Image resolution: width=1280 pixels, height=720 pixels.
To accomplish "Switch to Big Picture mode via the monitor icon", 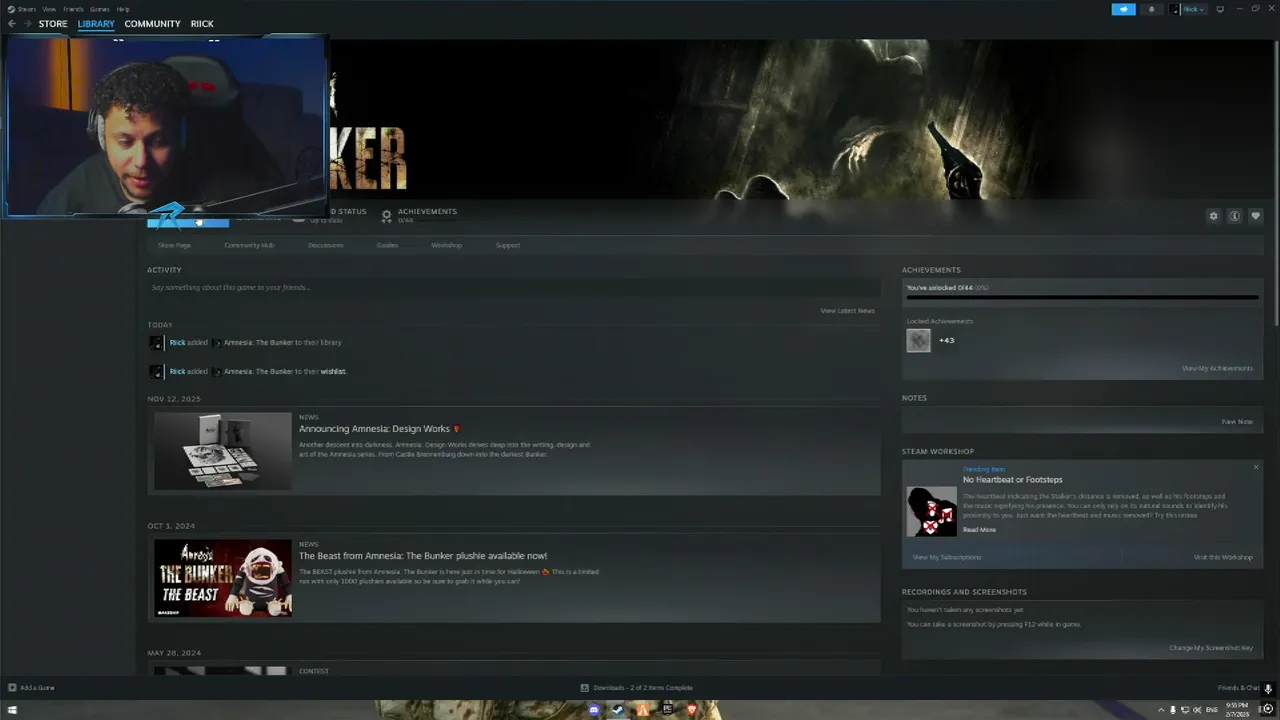I will click(x=1220, y=9).
